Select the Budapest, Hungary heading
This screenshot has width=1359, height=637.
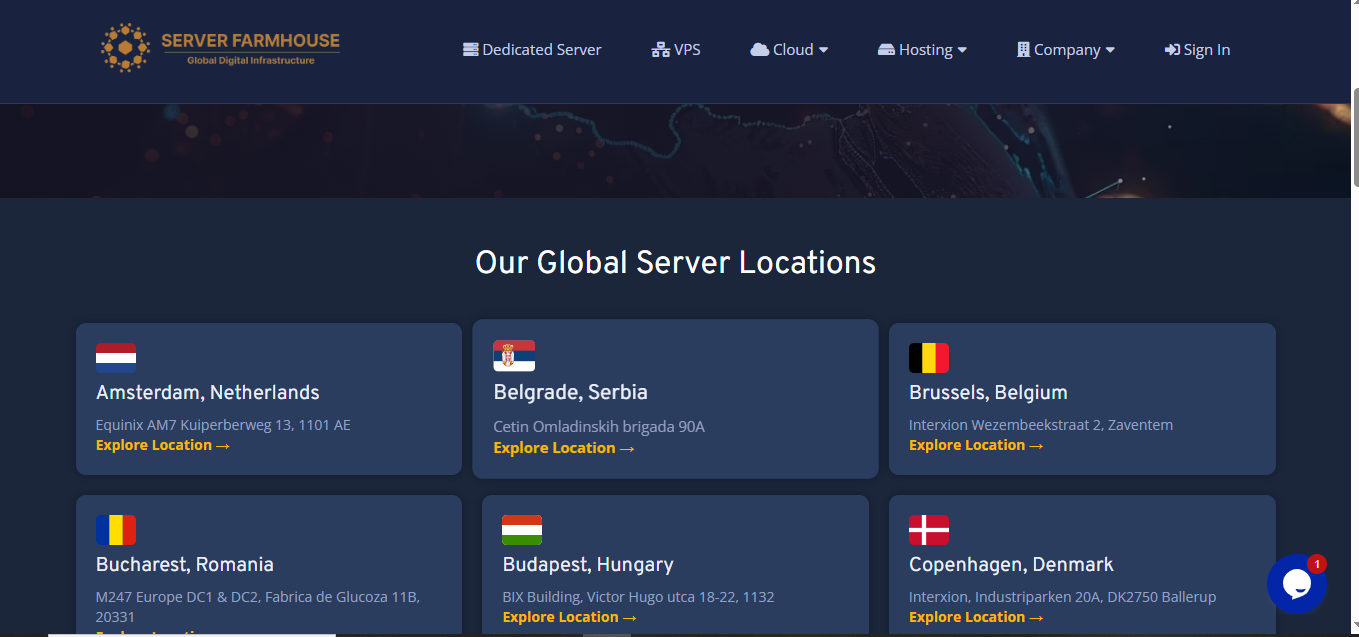tap(588, 565)
